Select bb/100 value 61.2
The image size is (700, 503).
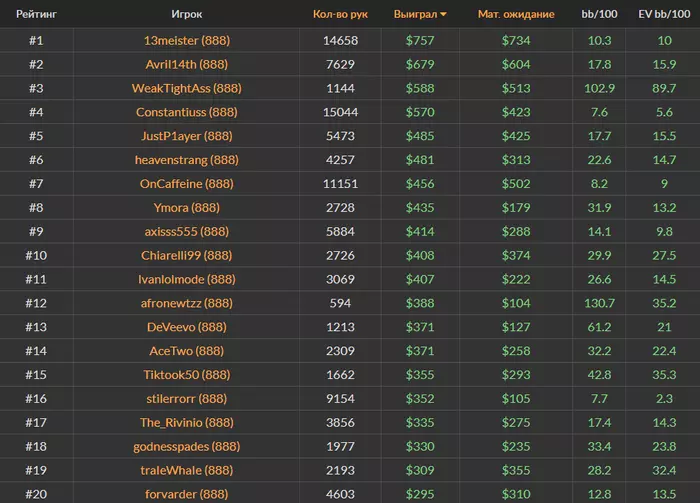coord(599,327)
